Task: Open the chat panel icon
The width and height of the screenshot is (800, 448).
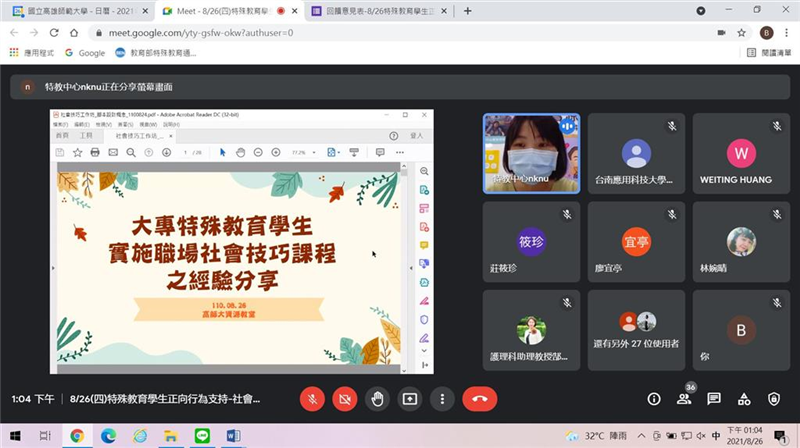Action: [714, 399]
